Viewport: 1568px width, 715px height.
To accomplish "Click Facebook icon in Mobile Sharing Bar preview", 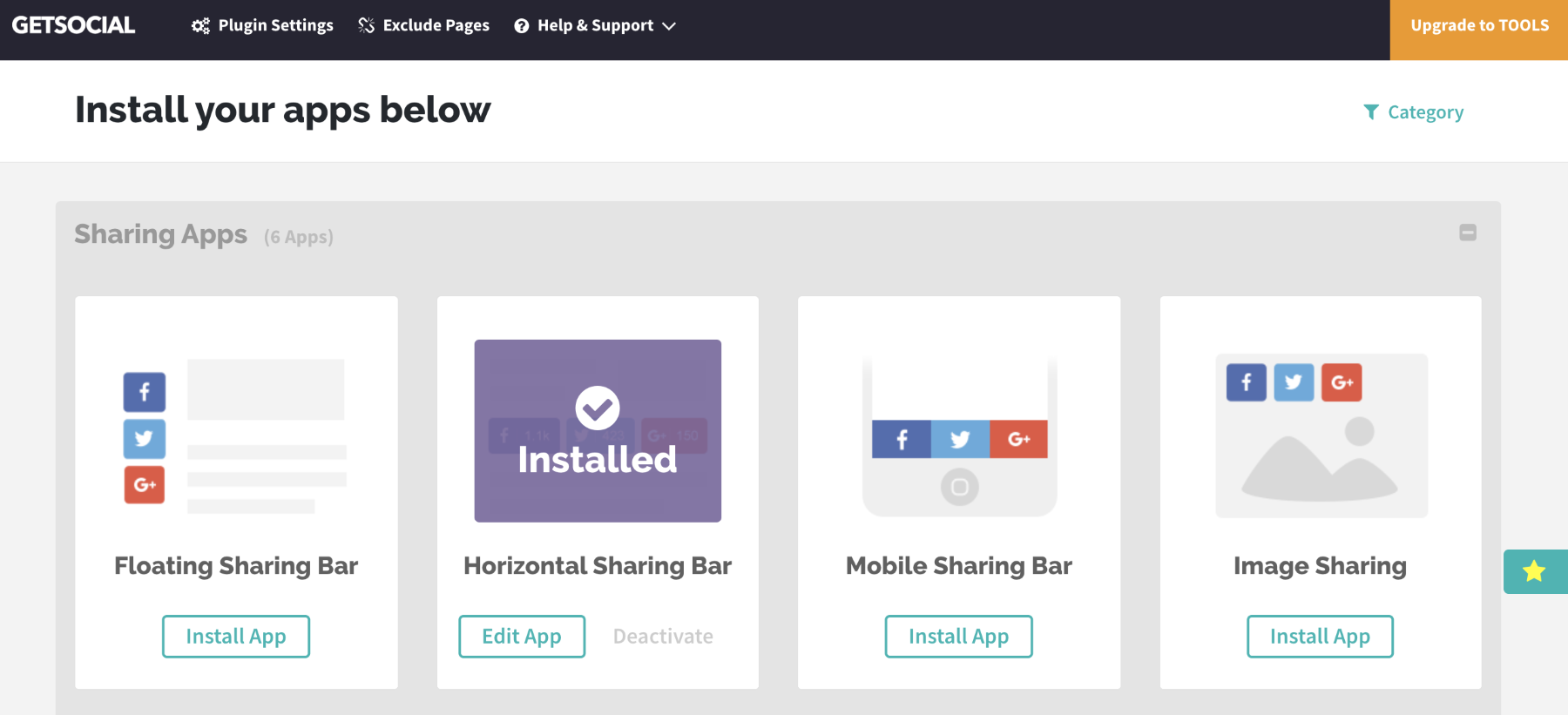I will (x=902, y=439).
